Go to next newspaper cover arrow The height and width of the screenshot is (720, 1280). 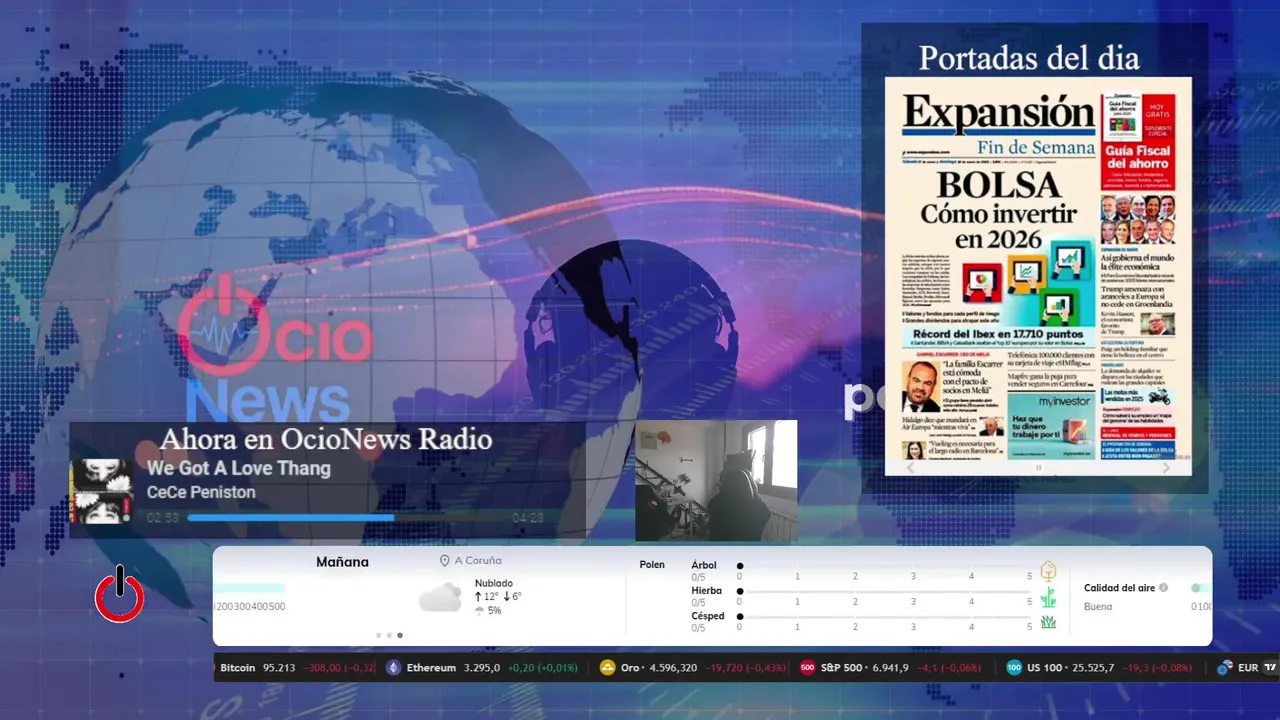(1166, 467)
